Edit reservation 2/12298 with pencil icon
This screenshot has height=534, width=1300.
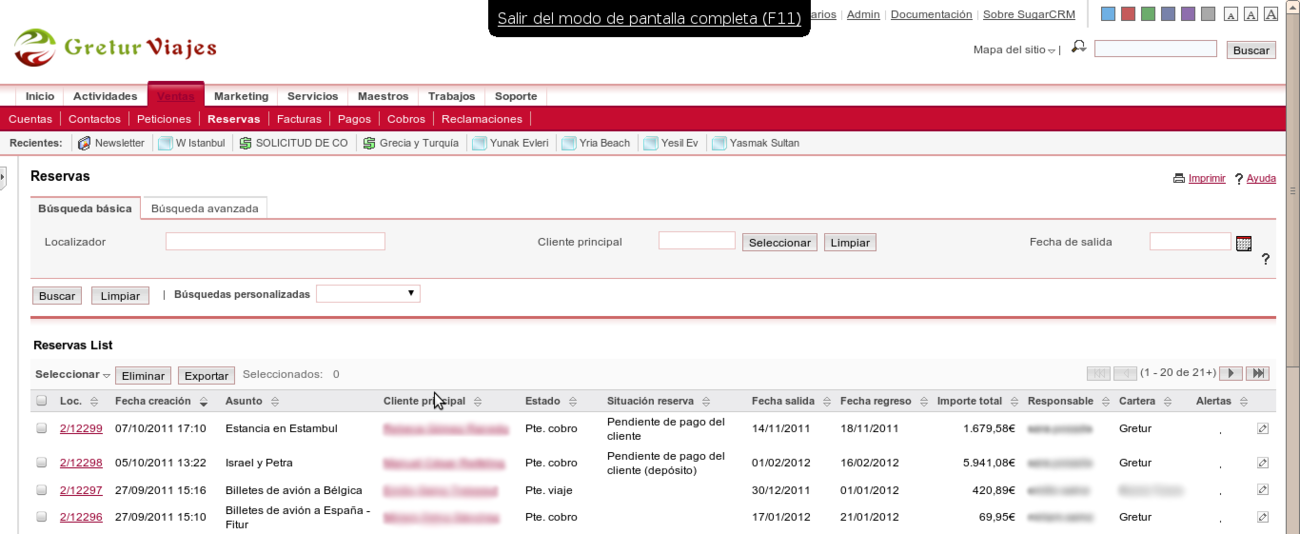click(1263, 463)
